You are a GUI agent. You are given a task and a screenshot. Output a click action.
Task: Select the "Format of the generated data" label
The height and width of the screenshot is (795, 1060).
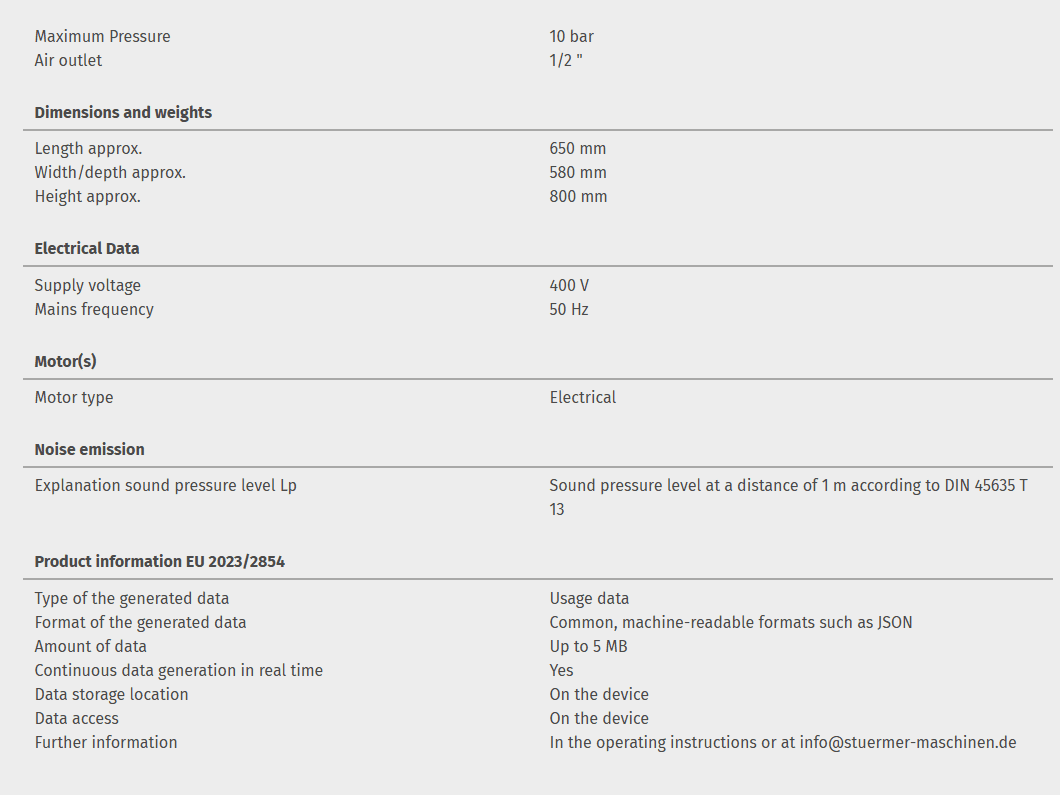140,622
